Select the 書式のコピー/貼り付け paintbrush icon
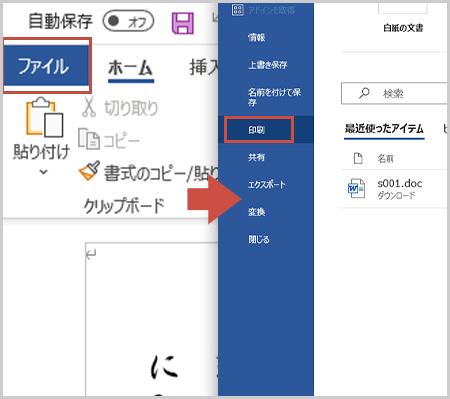Viewport: 450px width, 399px height. tap(89, 170)
